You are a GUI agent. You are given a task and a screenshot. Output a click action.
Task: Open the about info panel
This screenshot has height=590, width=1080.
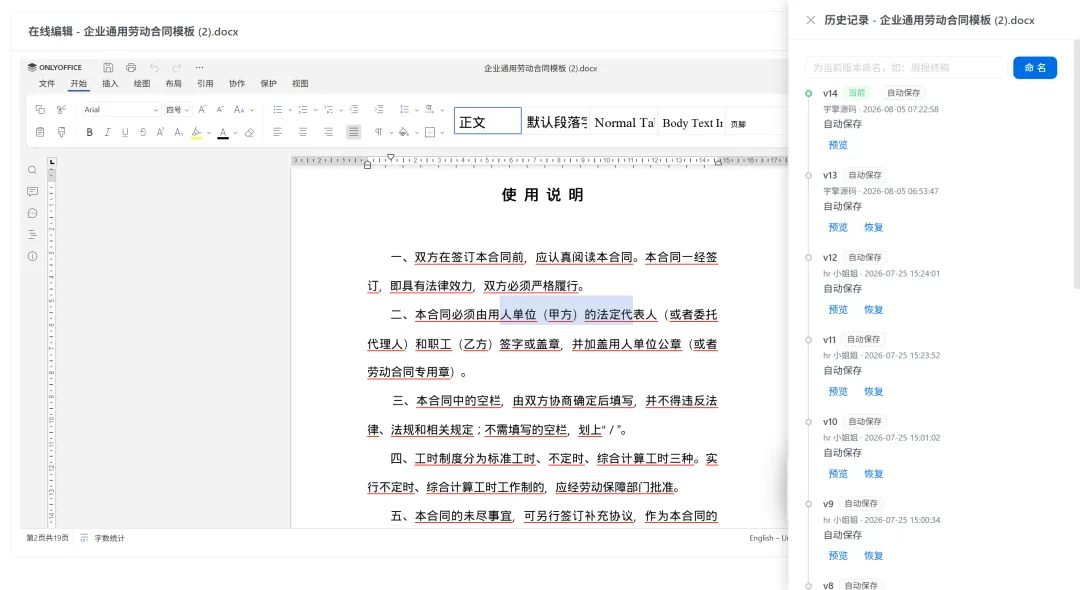(x=32, y=256)
